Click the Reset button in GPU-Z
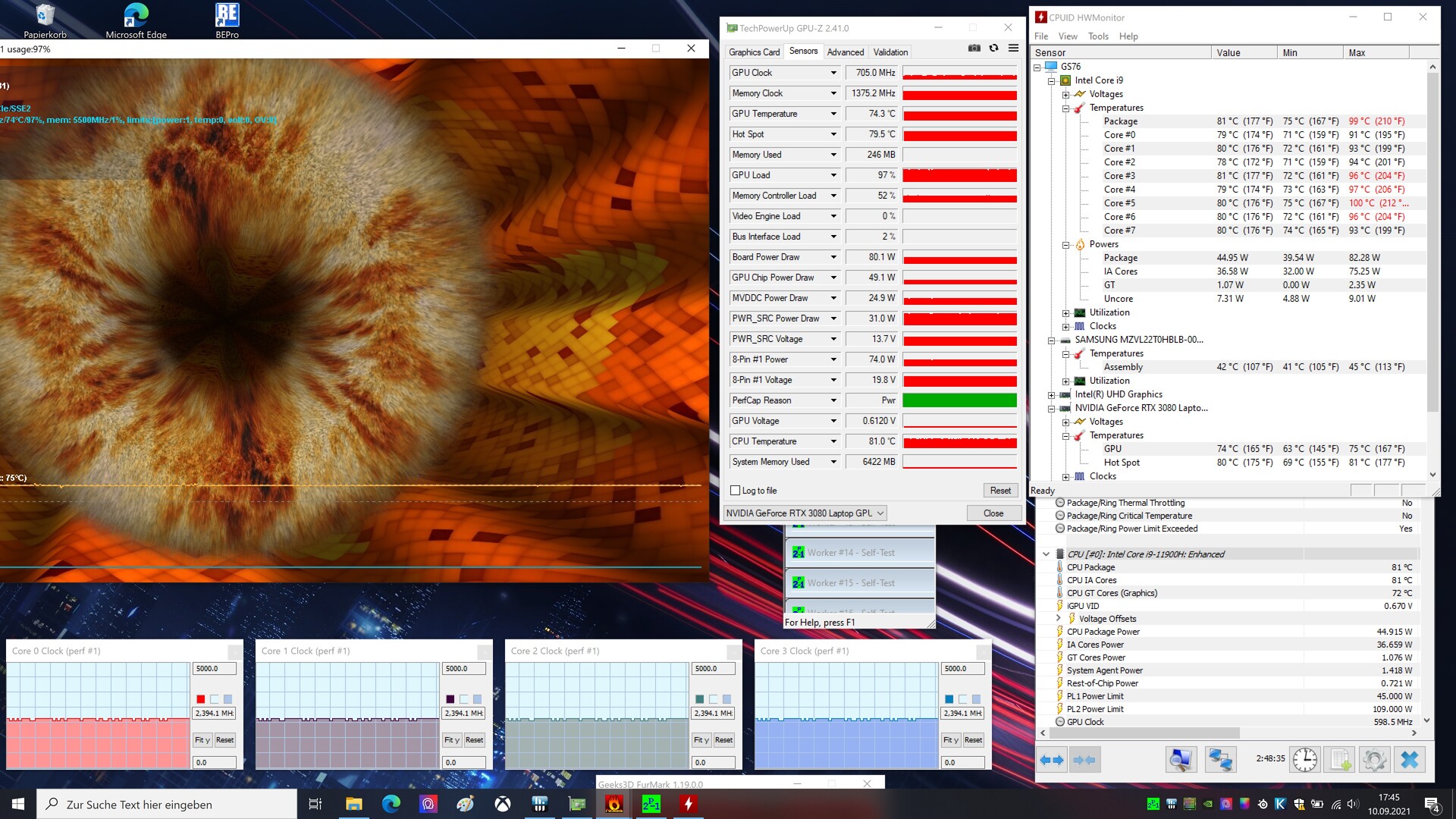1456x819 pixels. (1000, 491)
